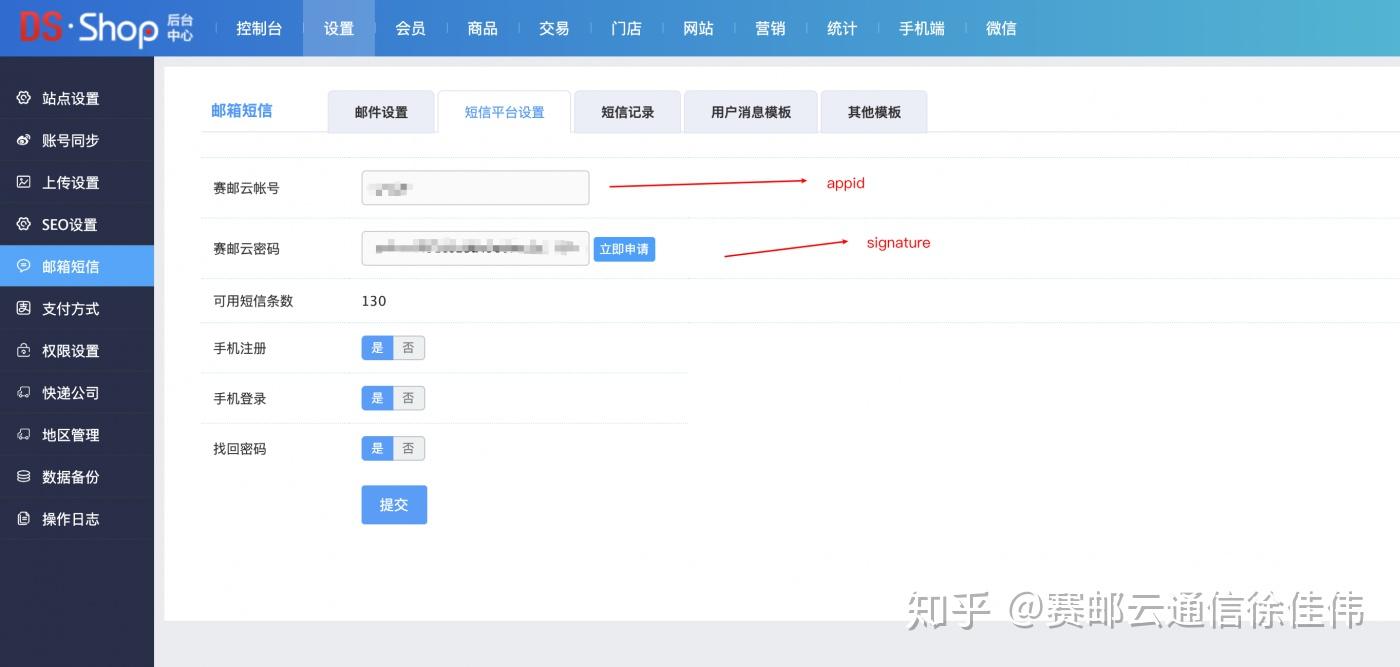
Task: Click the 地区管理 sidebar icon
Action: (24, 434)
